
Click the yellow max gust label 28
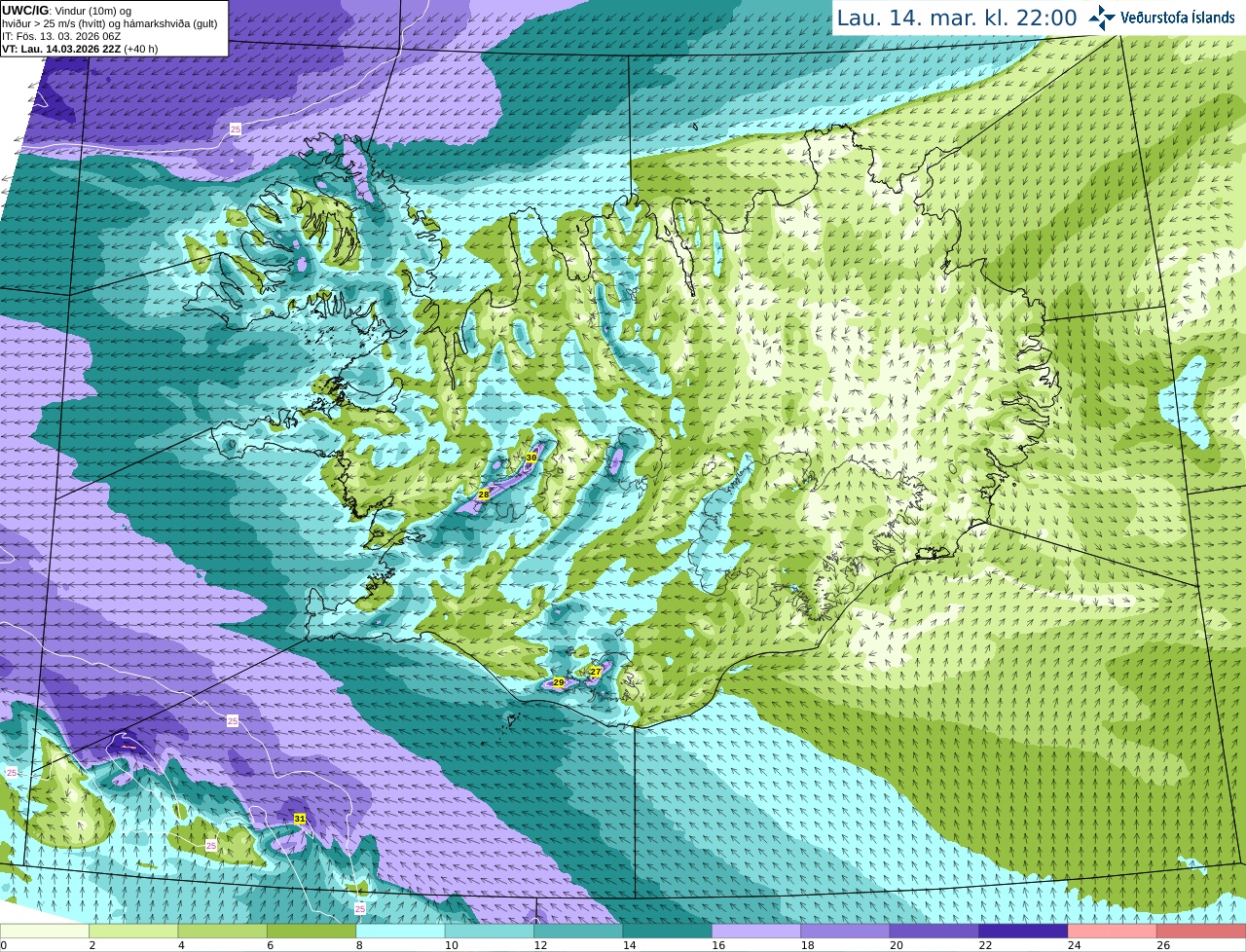click(x=483, y=494)
